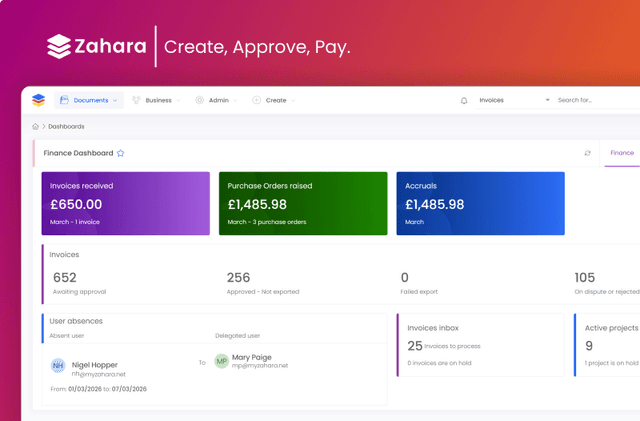Go to Dashboards breadcrumb link
The height and width of the screenshot is (421, 640).
(x=66, y=127)
